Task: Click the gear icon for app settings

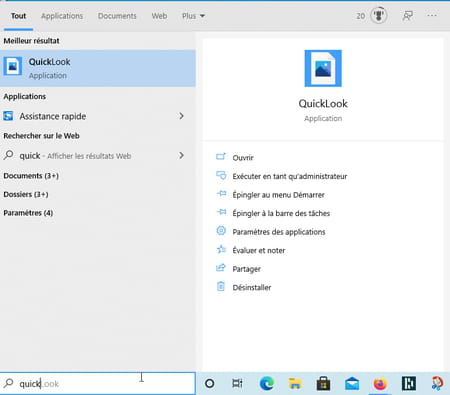Action: pyautogui.click(x=221, y=230)
